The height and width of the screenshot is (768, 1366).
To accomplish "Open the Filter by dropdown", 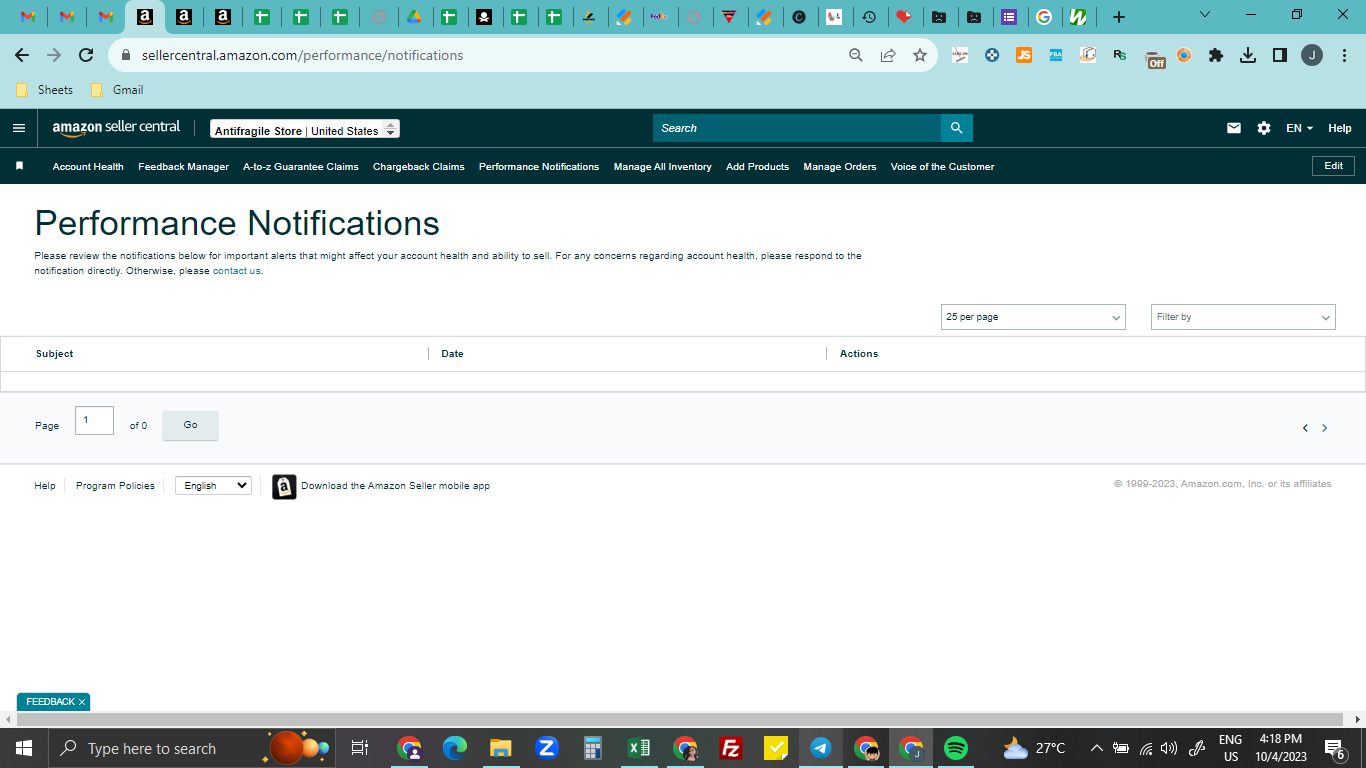I will (x=1243, y=317).
